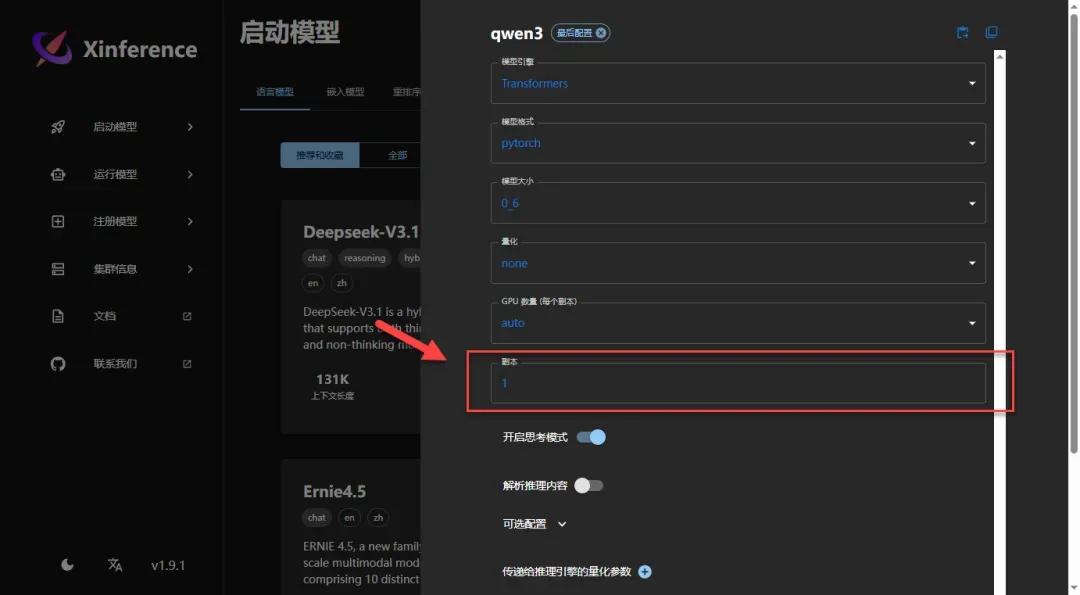Click the robot icon beside 运行模型

pos(58,174)
